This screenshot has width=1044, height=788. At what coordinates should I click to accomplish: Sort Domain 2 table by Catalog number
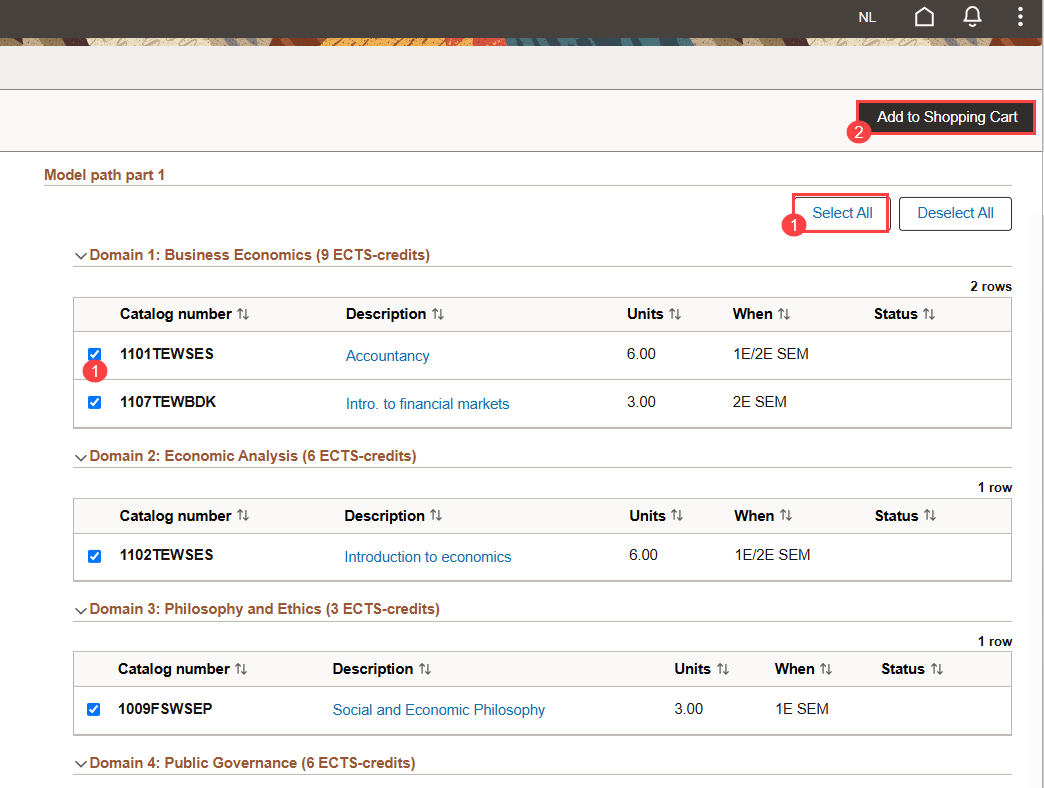(x=184, y=516)
